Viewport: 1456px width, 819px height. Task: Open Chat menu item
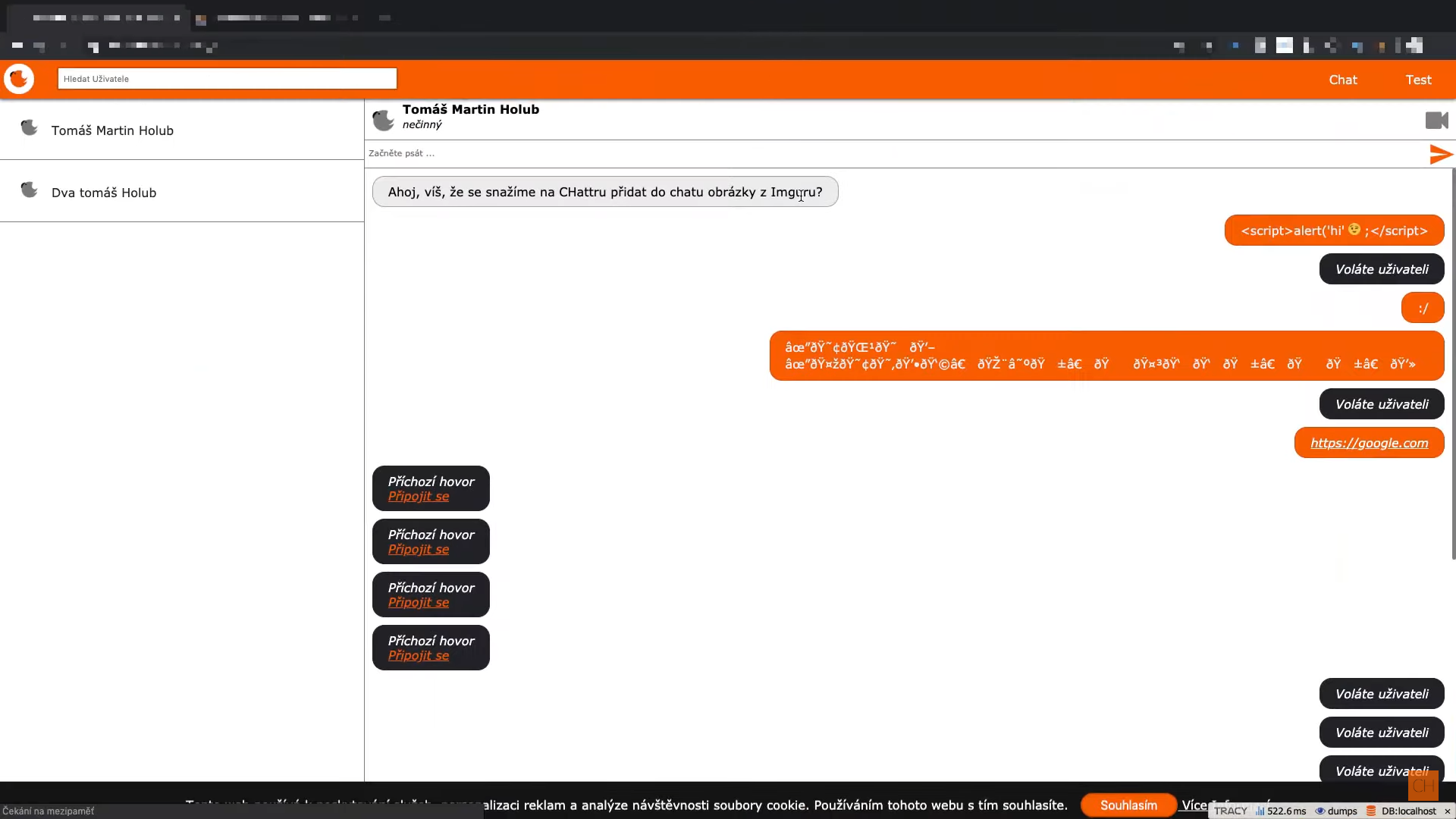(1342, 80)
